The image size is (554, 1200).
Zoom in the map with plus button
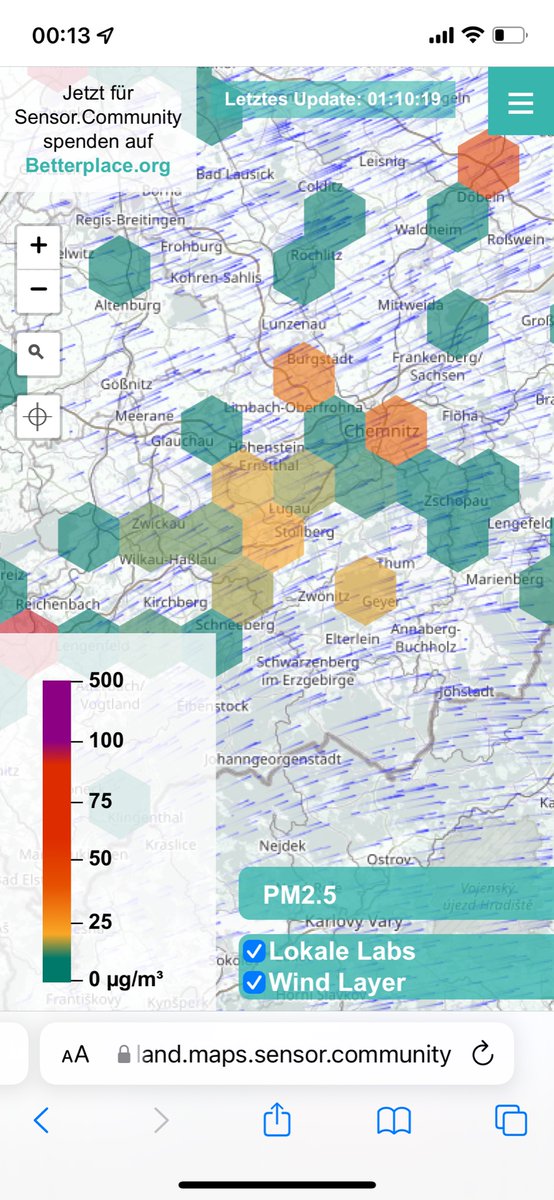click(38, 246)
